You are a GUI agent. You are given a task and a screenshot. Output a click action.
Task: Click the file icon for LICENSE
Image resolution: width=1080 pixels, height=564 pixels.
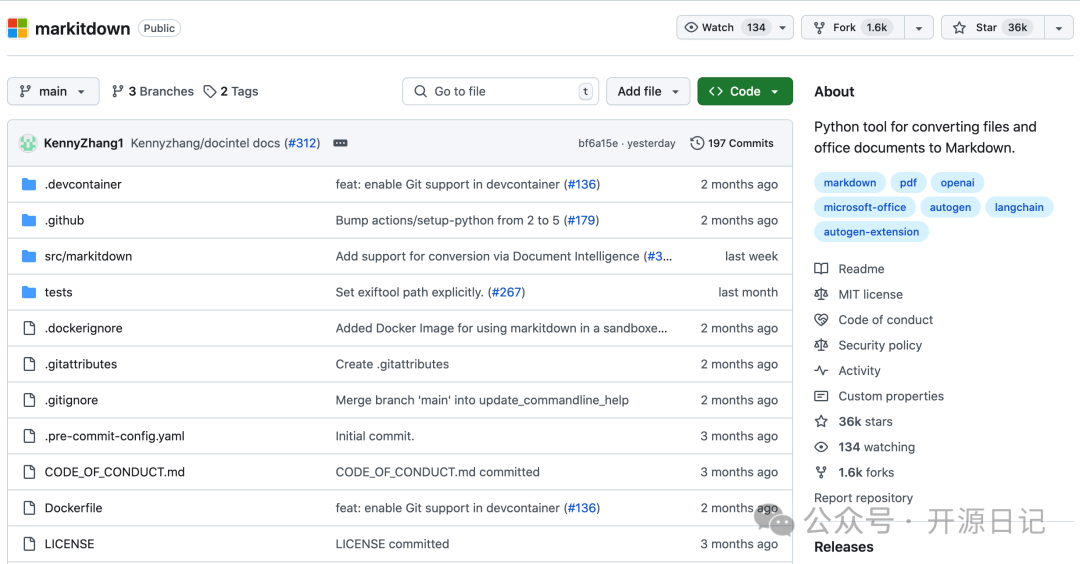tap(29, 544)
